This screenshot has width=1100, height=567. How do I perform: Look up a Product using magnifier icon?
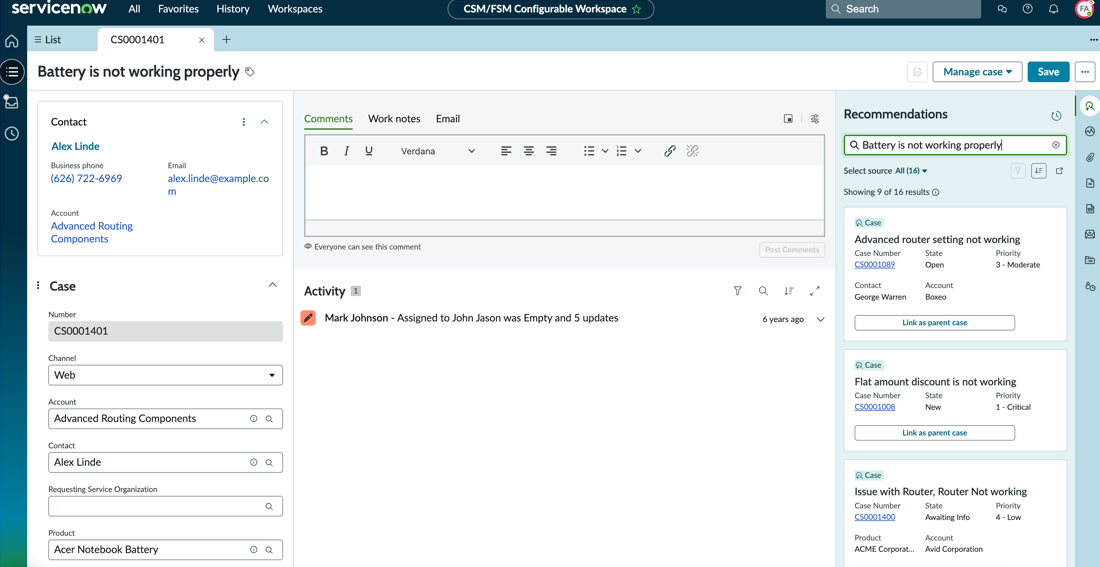pos(269,549)
